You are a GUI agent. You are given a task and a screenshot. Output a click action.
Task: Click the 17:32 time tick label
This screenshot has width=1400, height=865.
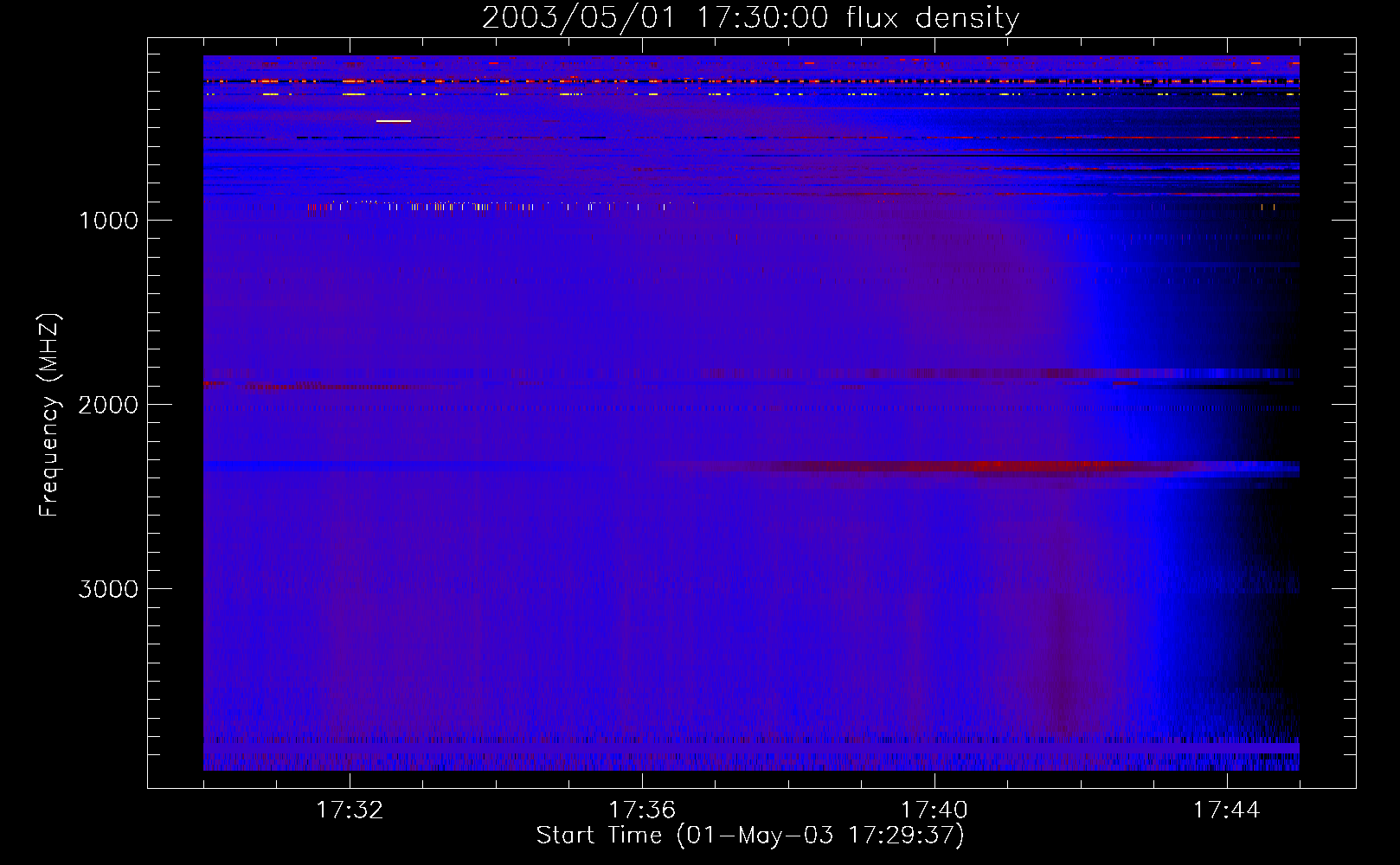(x=350, y=811)
